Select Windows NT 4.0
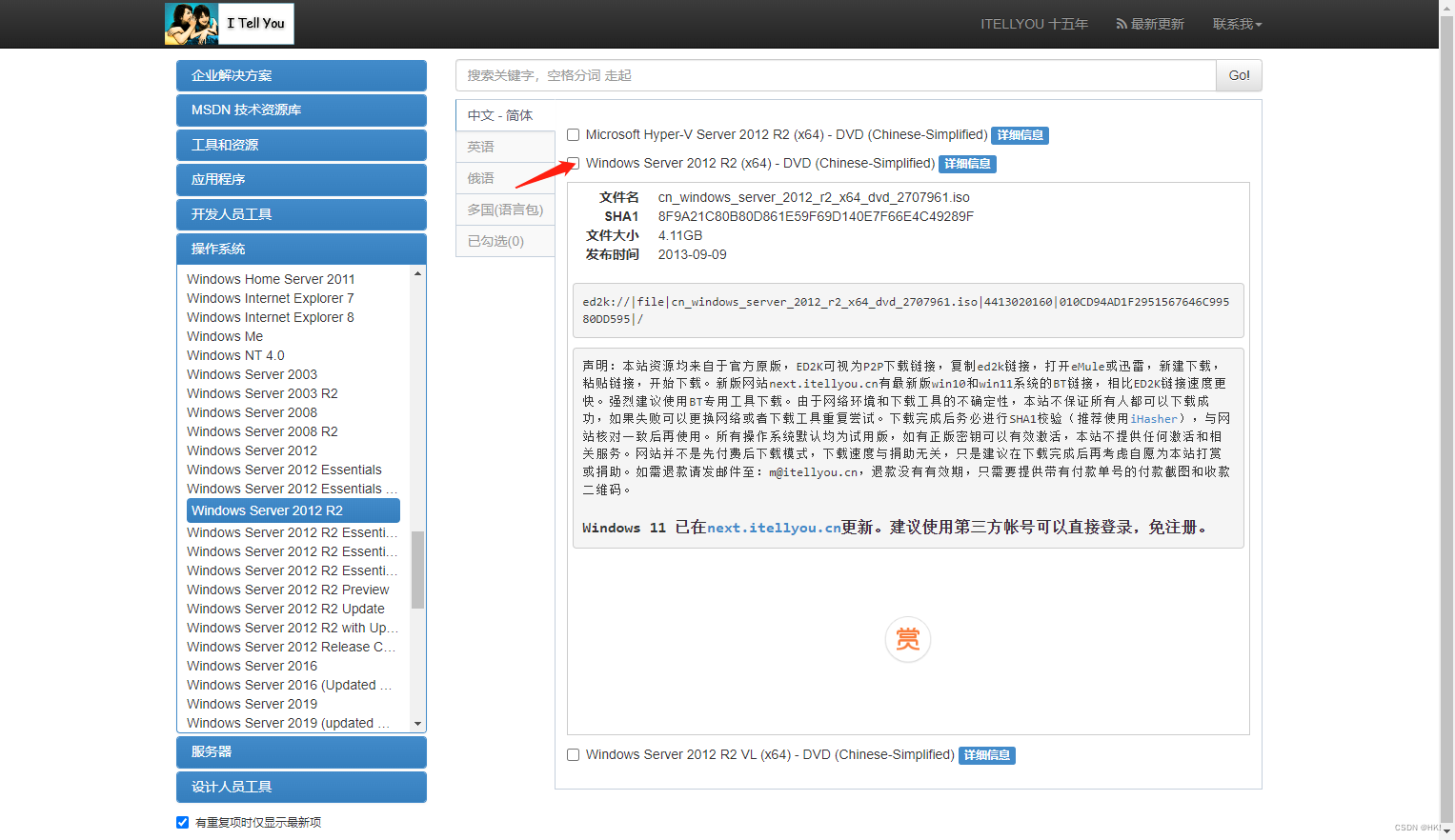Image resolution: width=1455 pixels, height=840 pixels. pyautogui.click(x=235, y=355)
